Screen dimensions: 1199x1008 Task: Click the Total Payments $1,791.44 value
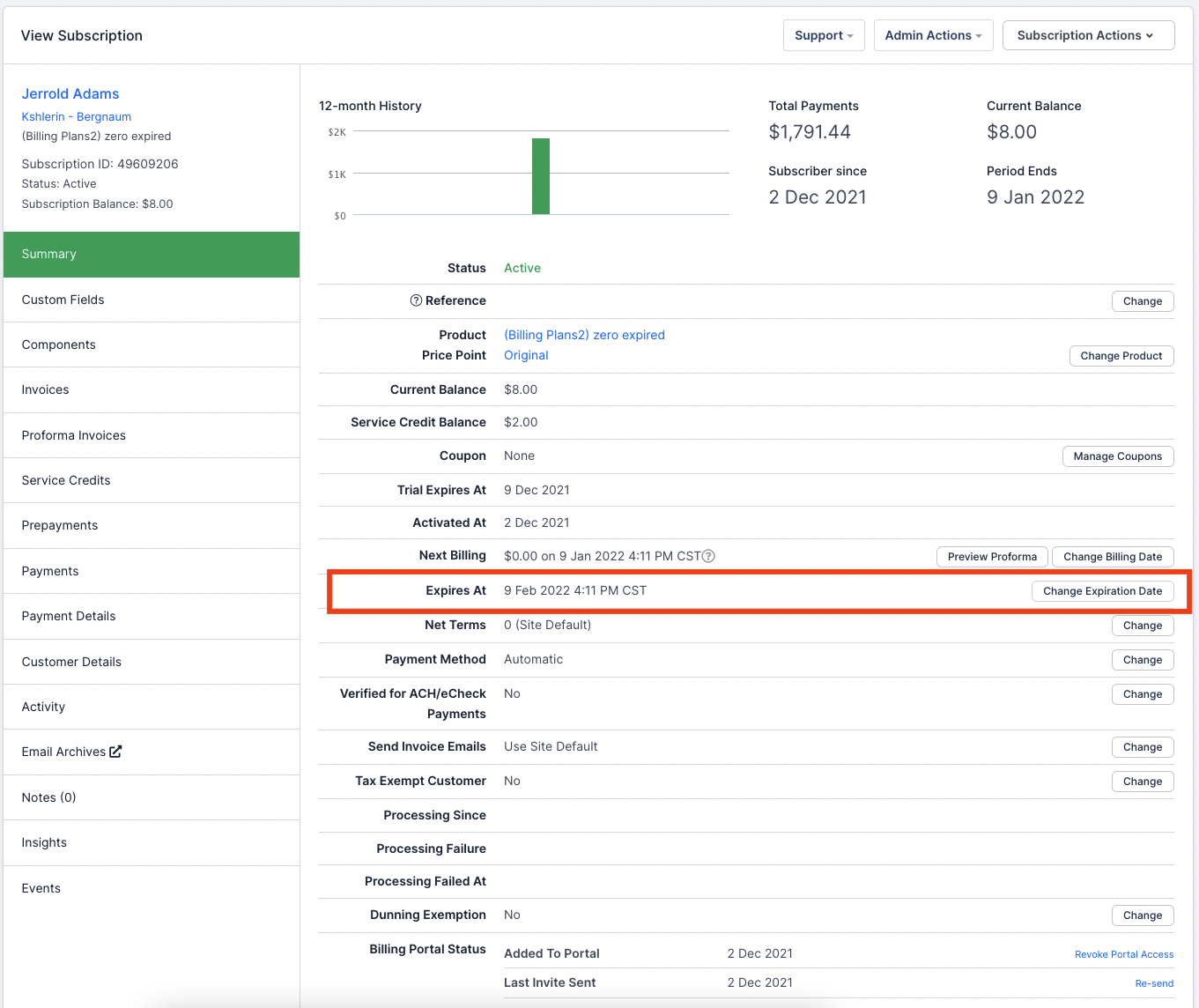[810, 132]
